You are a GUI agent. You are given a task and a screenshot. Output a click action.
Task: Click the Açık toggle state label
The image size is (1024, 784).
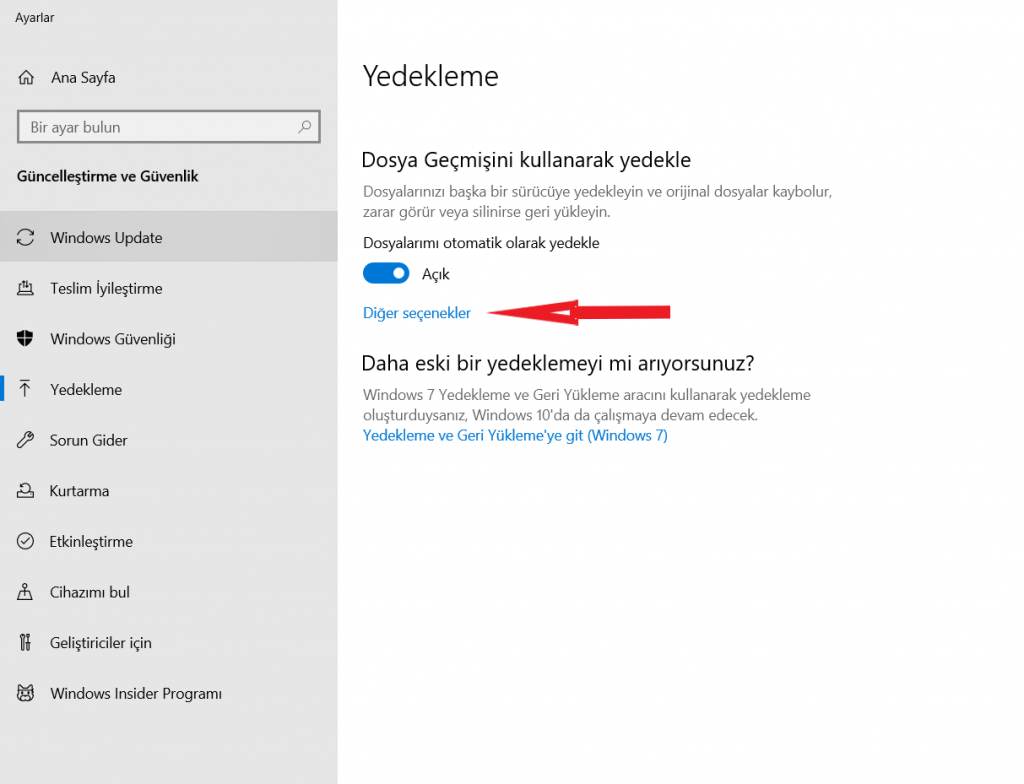436,274
